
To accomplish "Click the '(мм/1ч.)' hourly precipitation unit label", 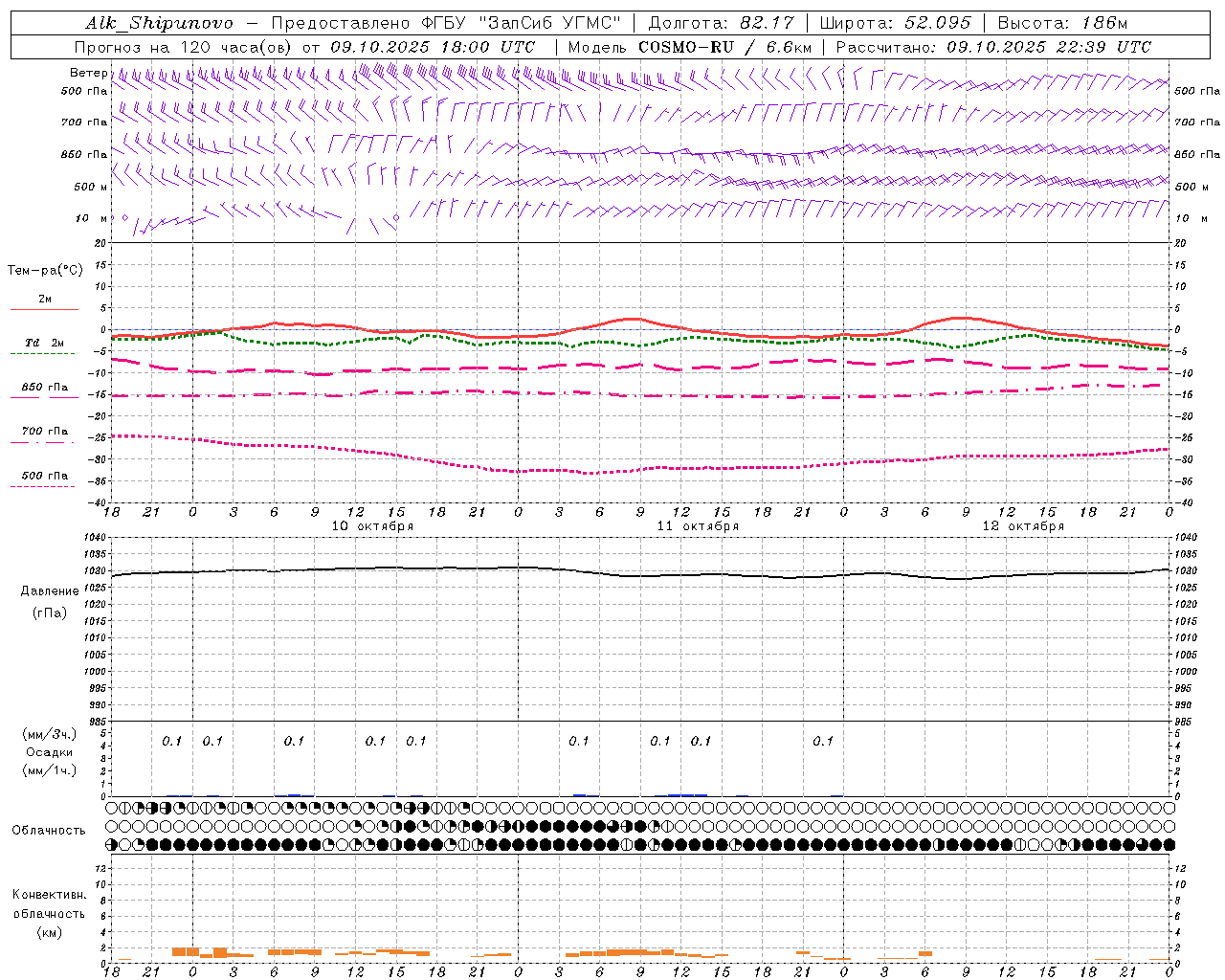I will coord(49,770).
